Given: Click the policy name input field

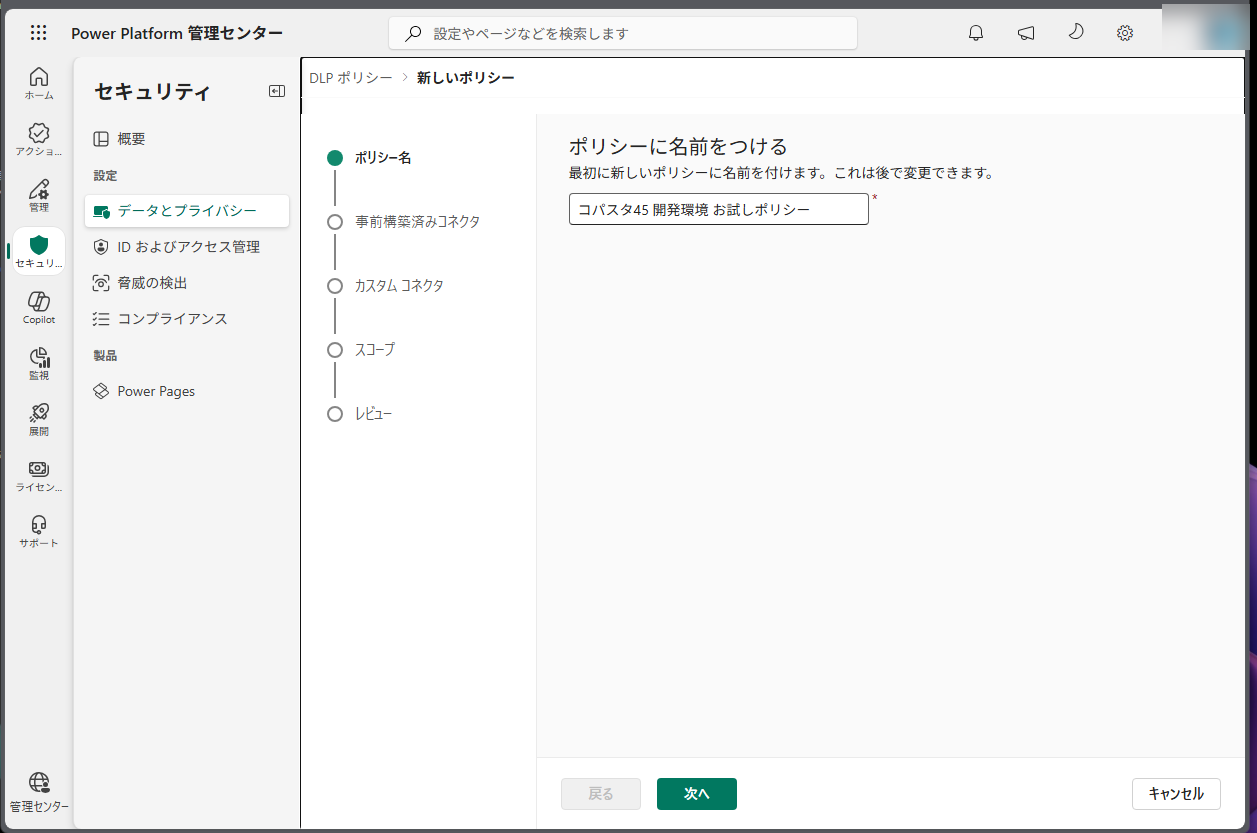Looking at the screenshot, I should 719,209.
